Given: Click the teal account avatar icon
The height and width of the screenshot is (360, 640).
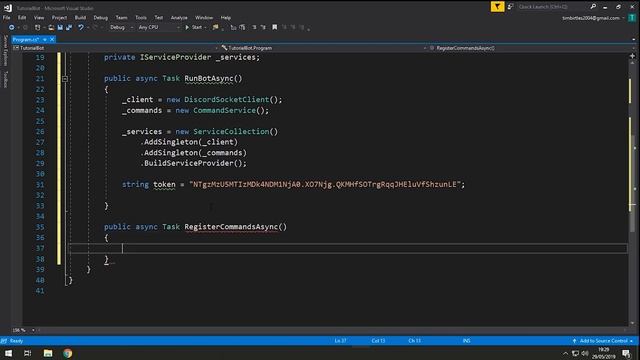Looking at the screenshot, I should point(632,18).
